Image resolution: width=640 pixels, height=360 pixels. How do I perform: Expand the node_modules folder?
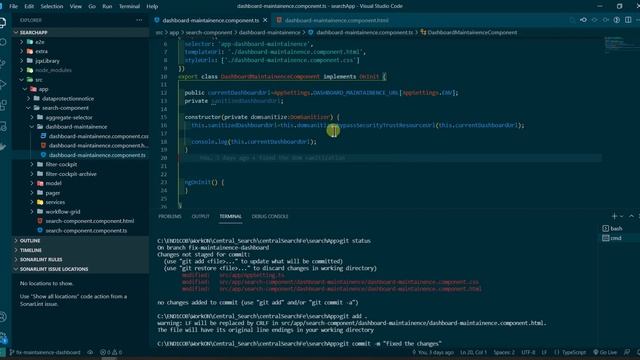[80, 70]
